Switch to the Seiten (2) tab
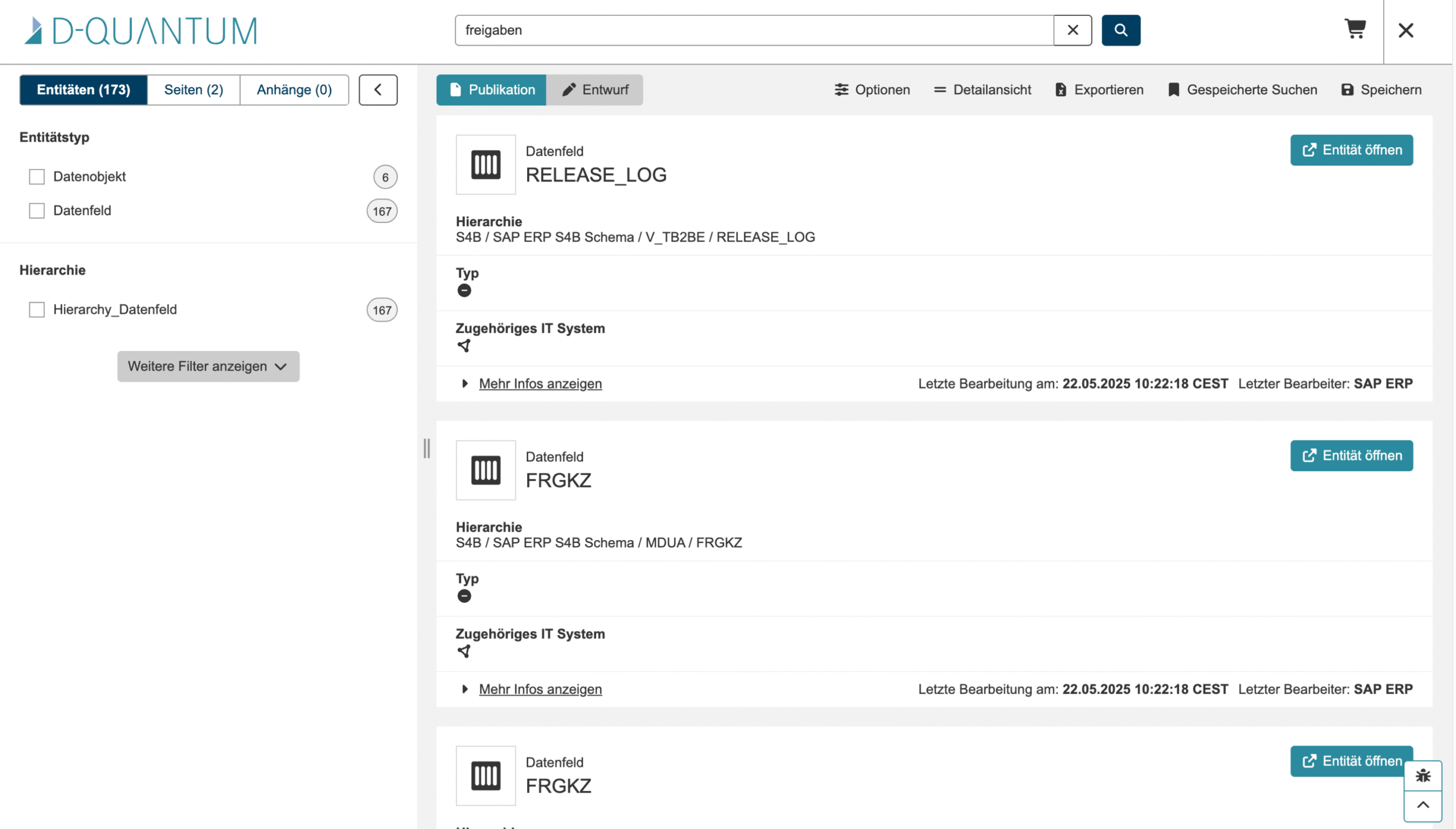Viewport: 1456px width, 829px height. click(193, 90)
